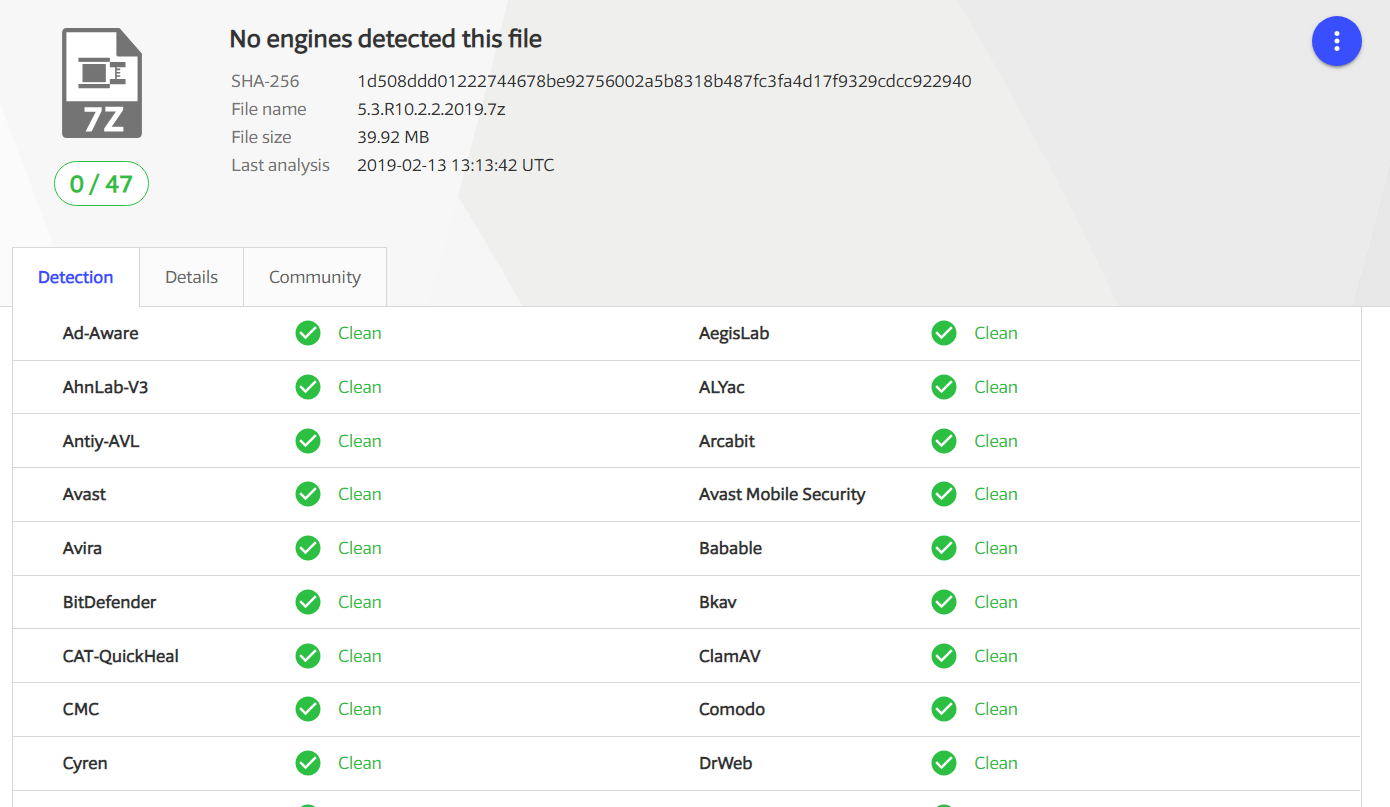Click the CAT-QuickHeal green checkmark icon
1390x807 pixels.
tap(308, 656)
